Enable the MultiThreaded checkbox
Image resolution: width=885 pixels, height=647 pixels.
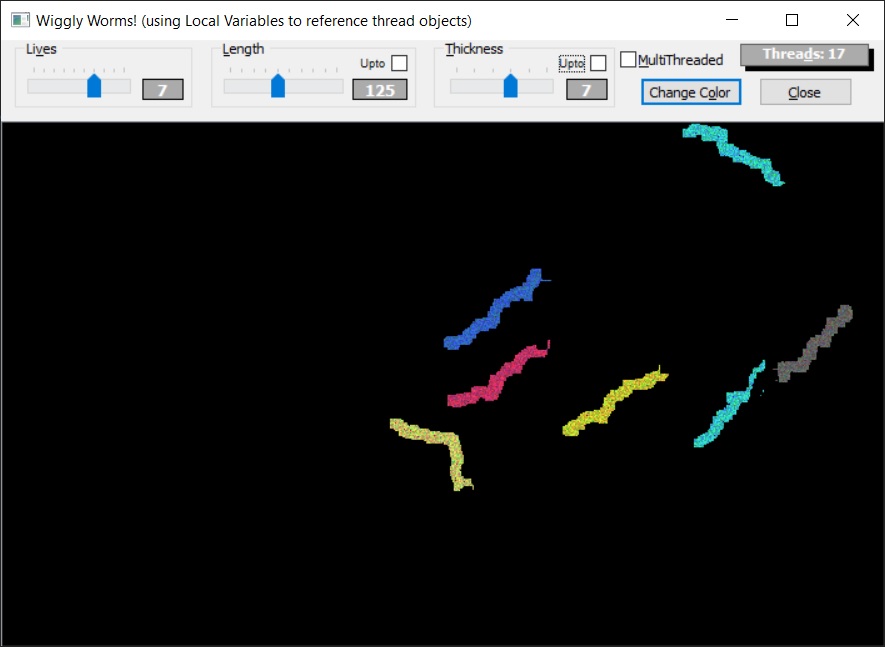pos(628,59)
